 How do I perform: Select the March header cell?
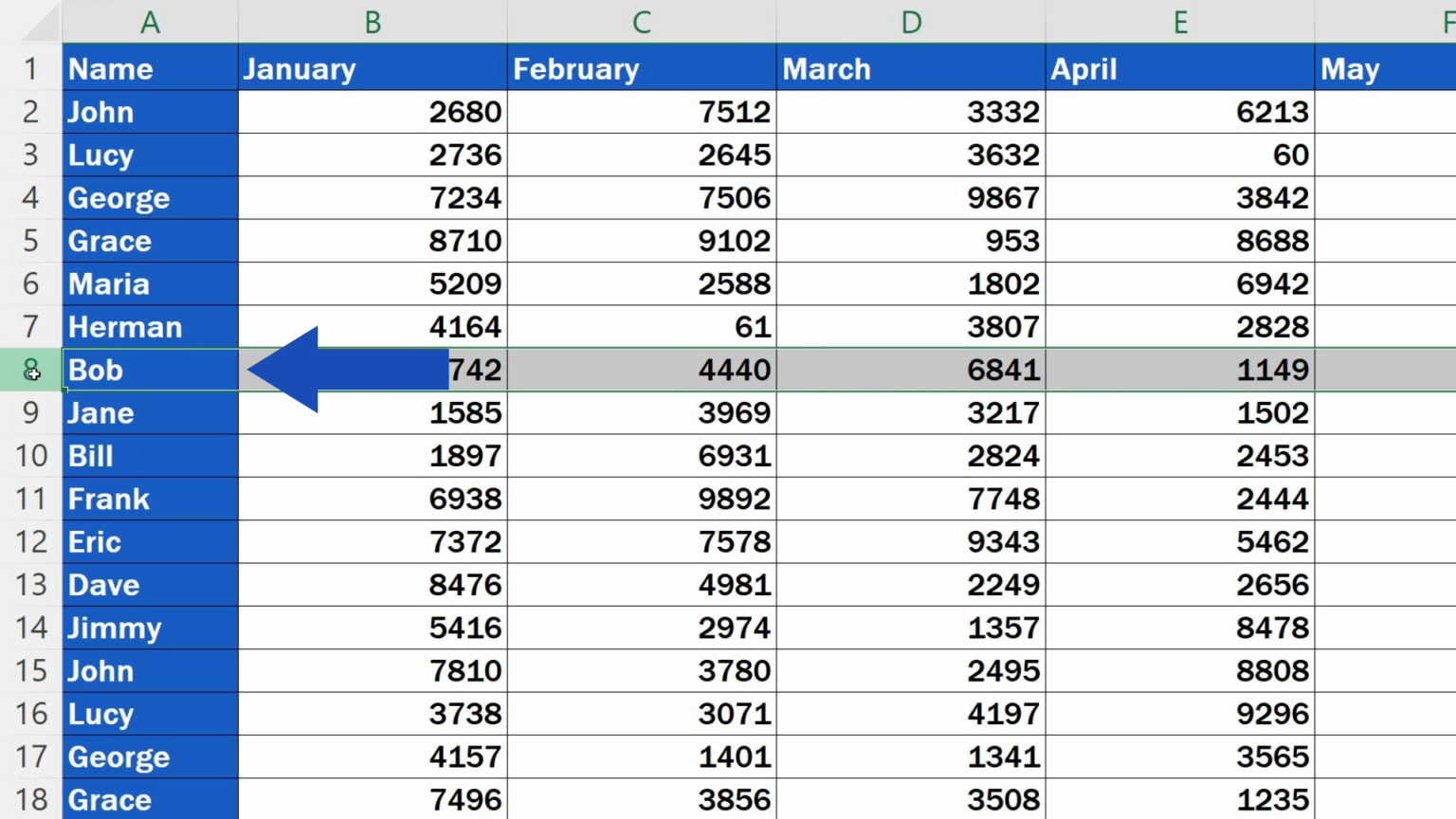pos(911,69)
